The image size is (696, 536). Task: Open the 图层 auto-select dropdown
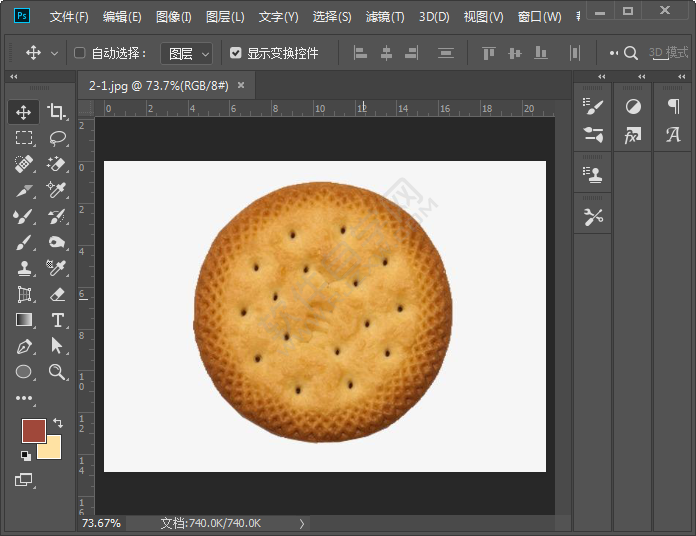pos(187,53)
